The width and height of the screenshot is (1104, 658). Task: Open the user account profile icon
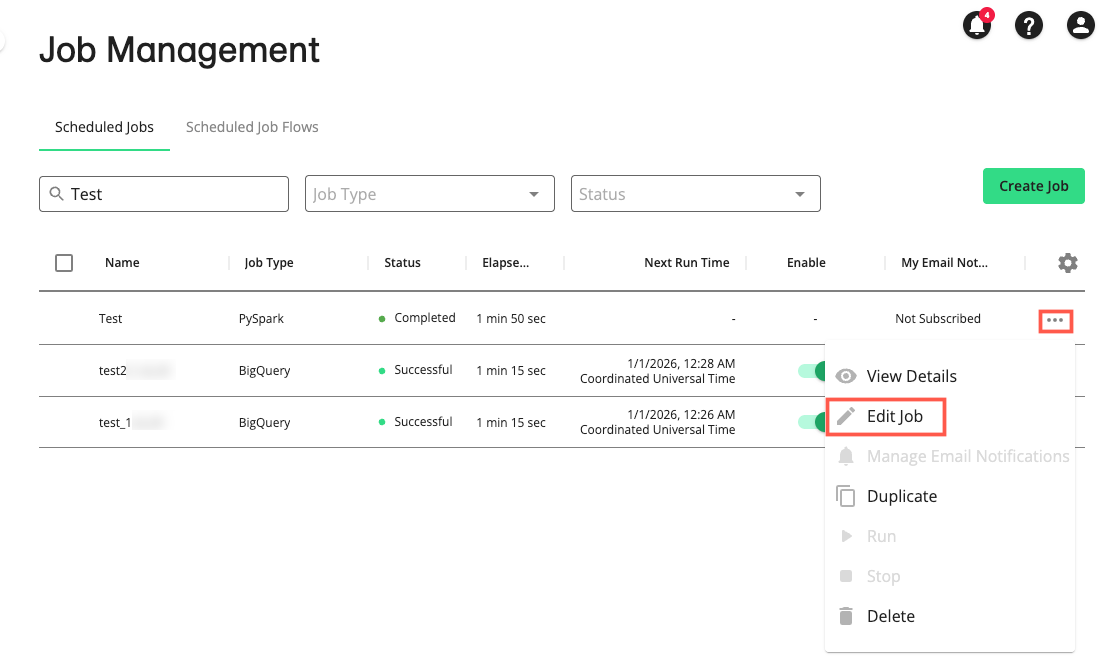1080,26
